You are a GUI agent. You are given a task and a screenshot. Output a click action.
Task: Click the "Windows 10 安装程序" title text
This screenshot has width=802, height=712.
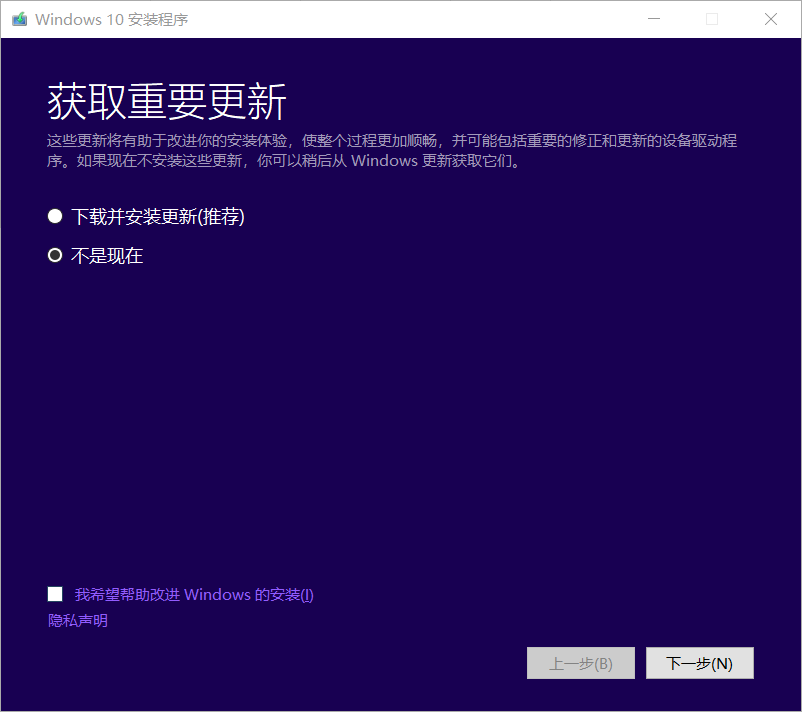(112, 19)
